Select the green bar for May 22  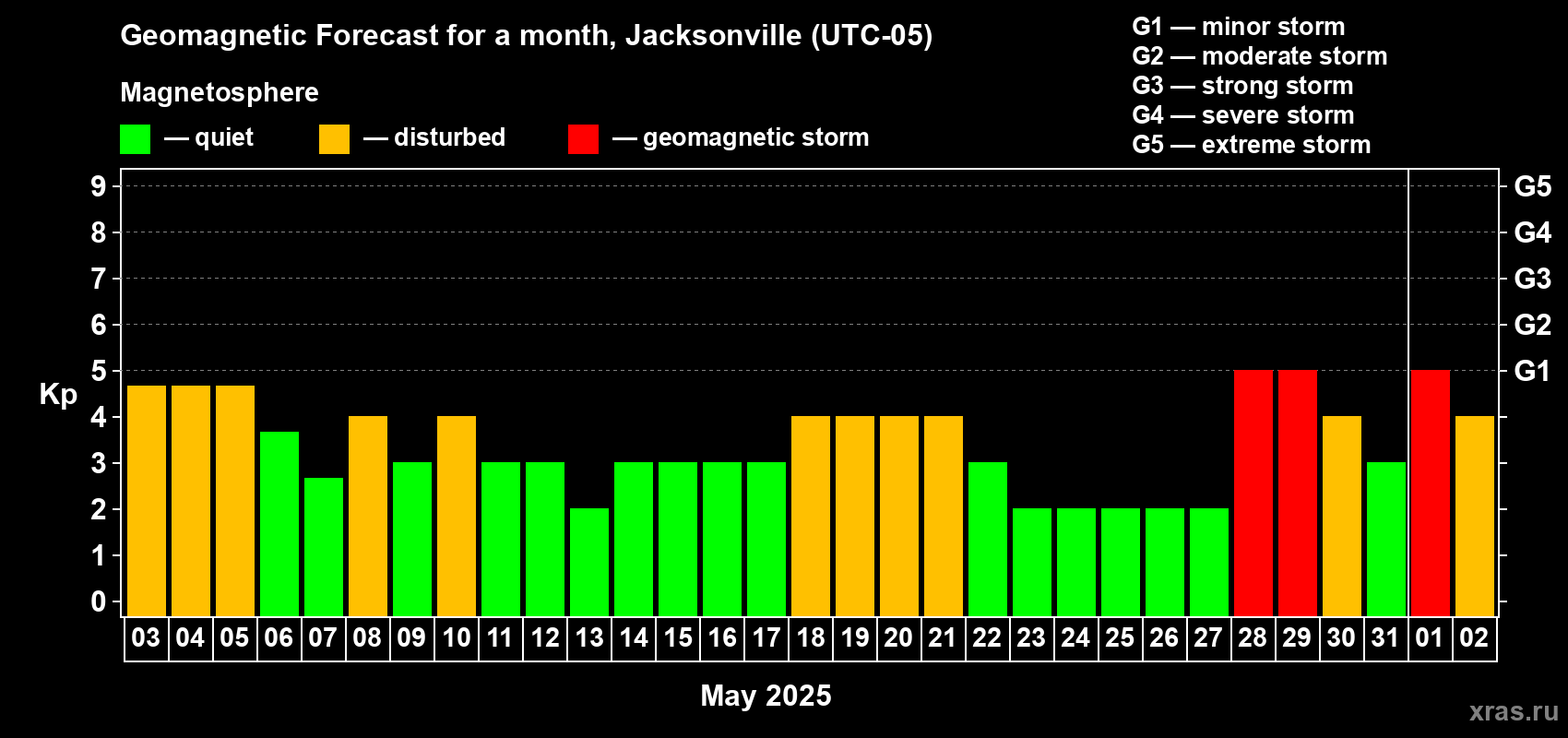click(988, 540)
